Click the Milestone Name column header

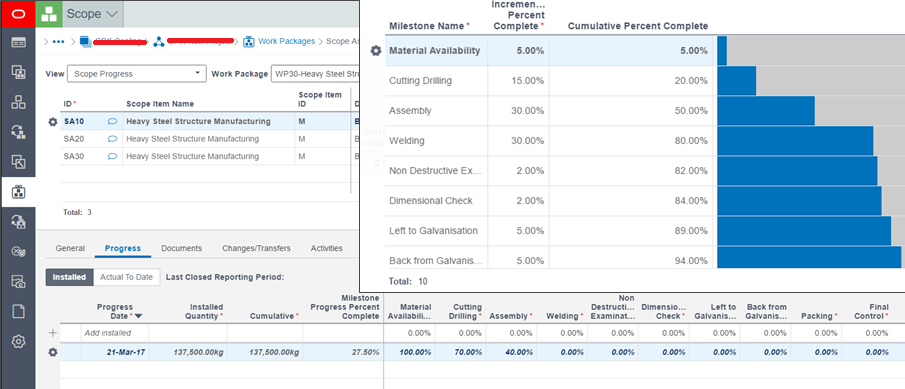click(427, 26)
